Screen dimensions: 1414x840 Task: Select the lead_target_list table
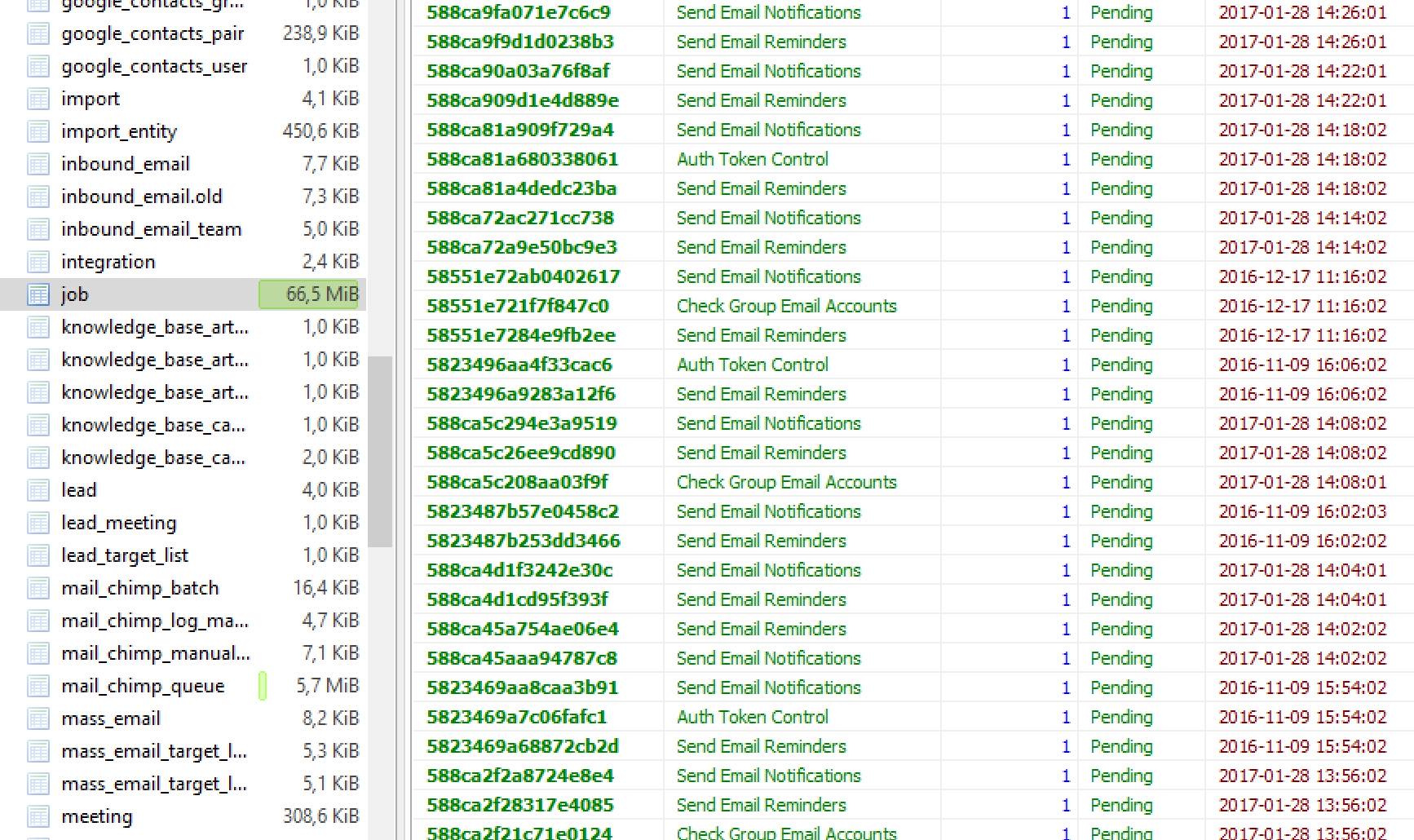125,555
